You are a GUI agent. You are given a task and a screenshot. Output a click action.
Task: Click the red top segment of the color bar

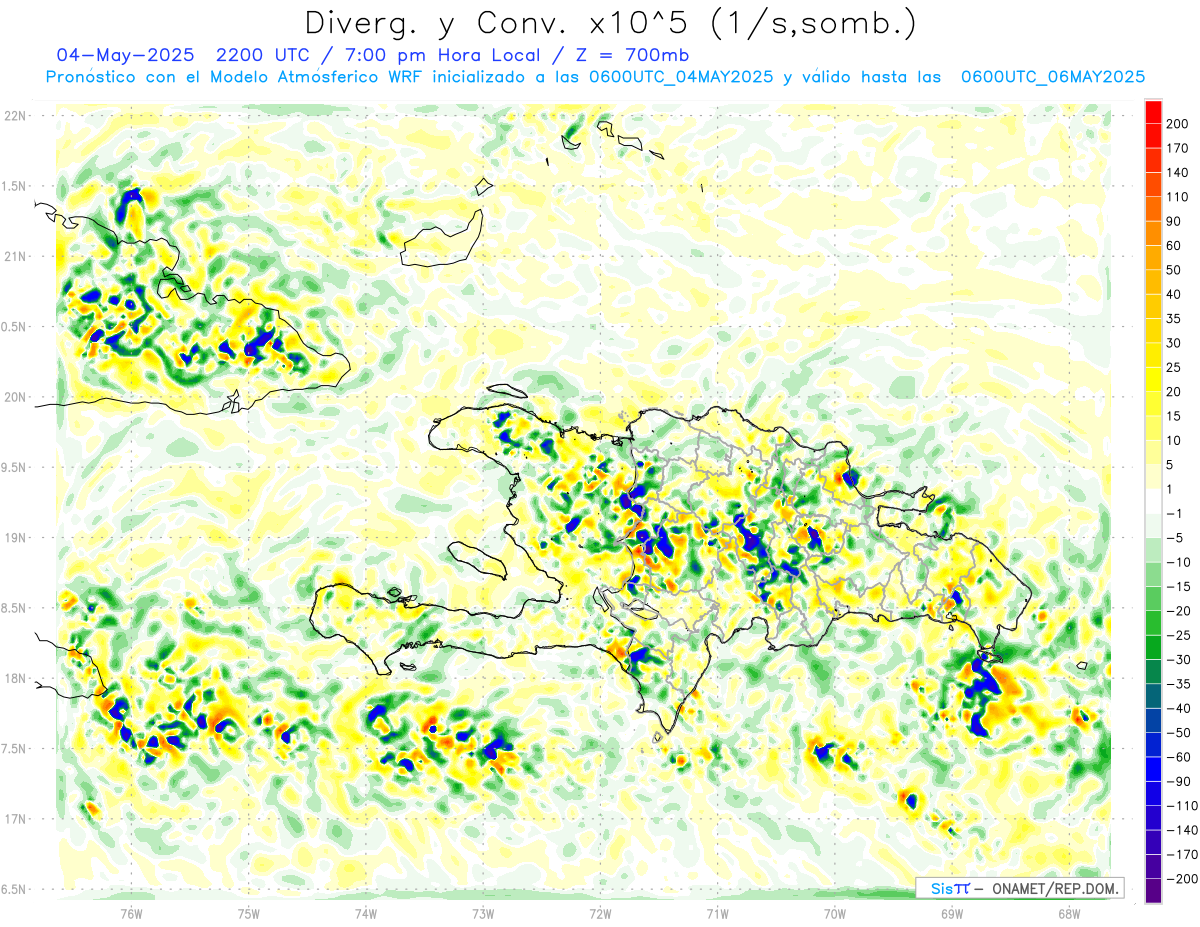[x=1153, y=112]
